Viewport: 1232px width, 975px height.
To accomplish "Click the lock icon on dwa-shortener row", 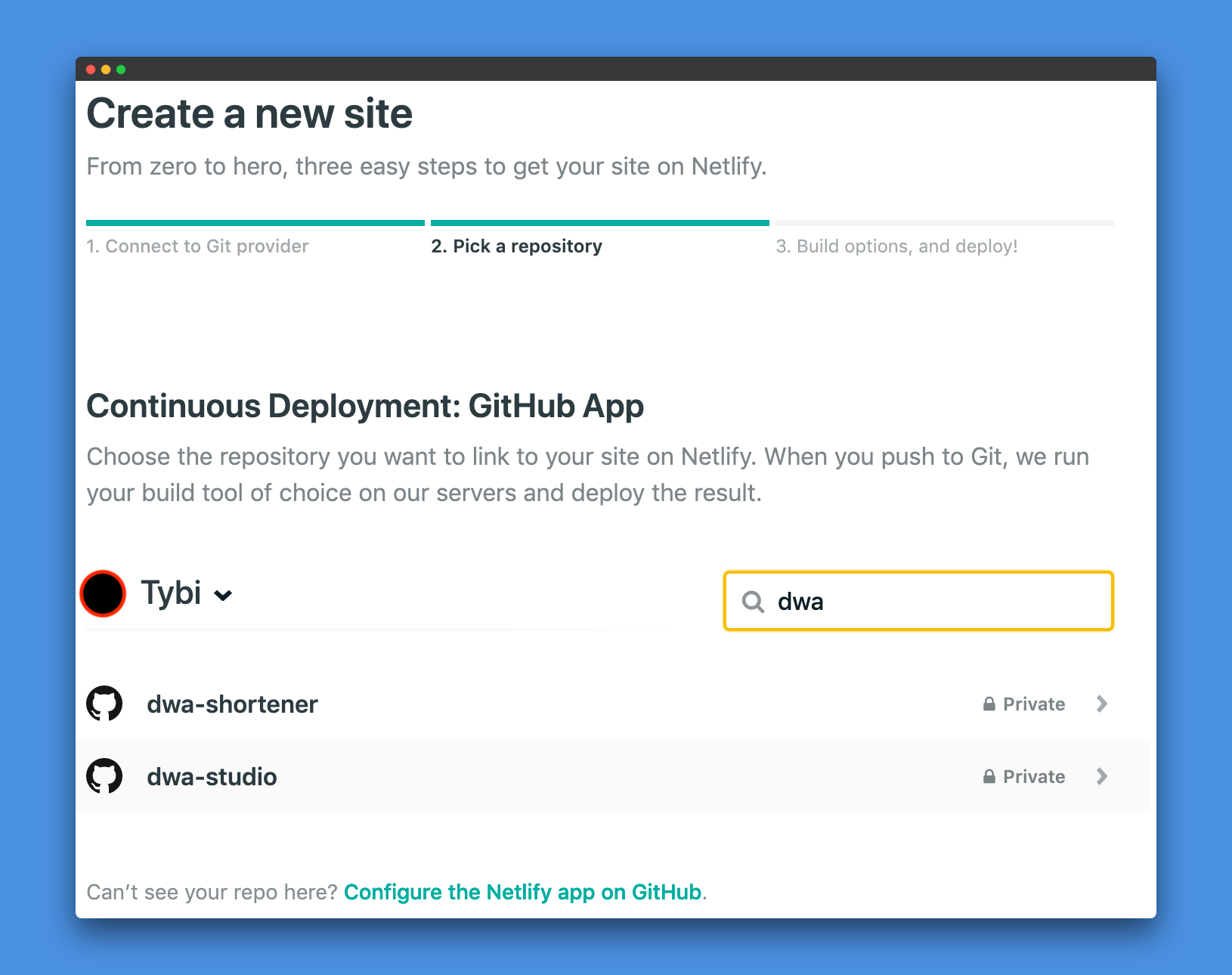I will click(x=989, y=704).
